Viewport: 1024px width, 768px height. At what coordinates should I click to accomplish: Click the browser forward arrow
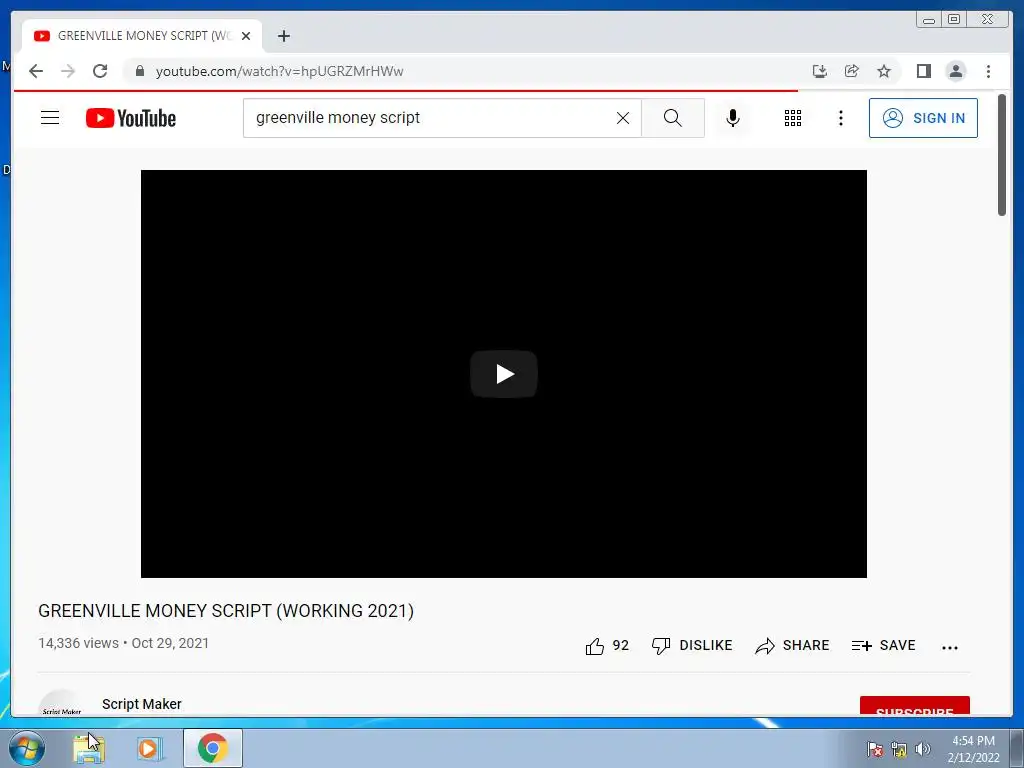tap(68, 71)
